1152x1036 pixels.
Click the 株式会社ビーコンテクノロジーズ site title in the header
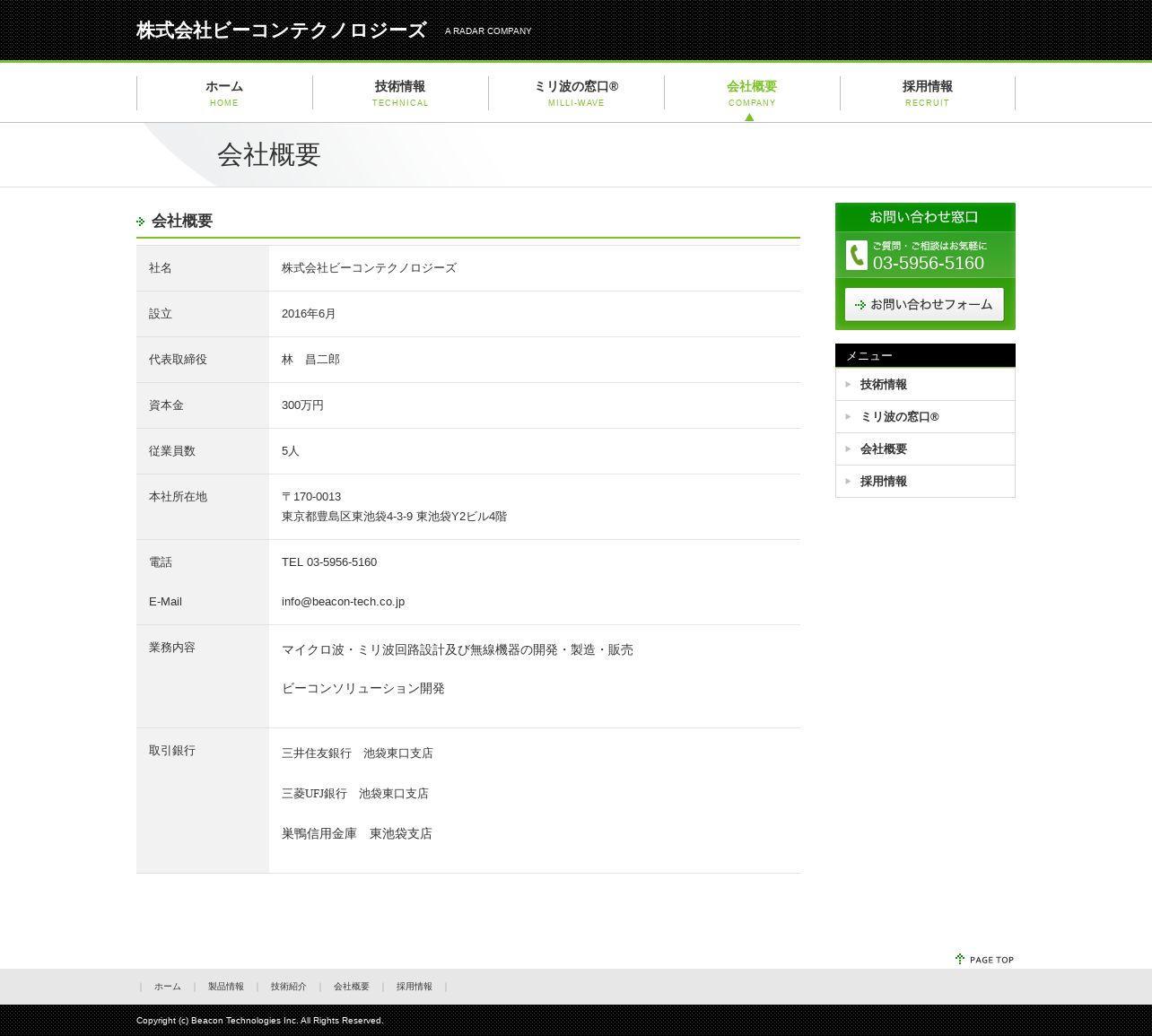tap(281, 30)
